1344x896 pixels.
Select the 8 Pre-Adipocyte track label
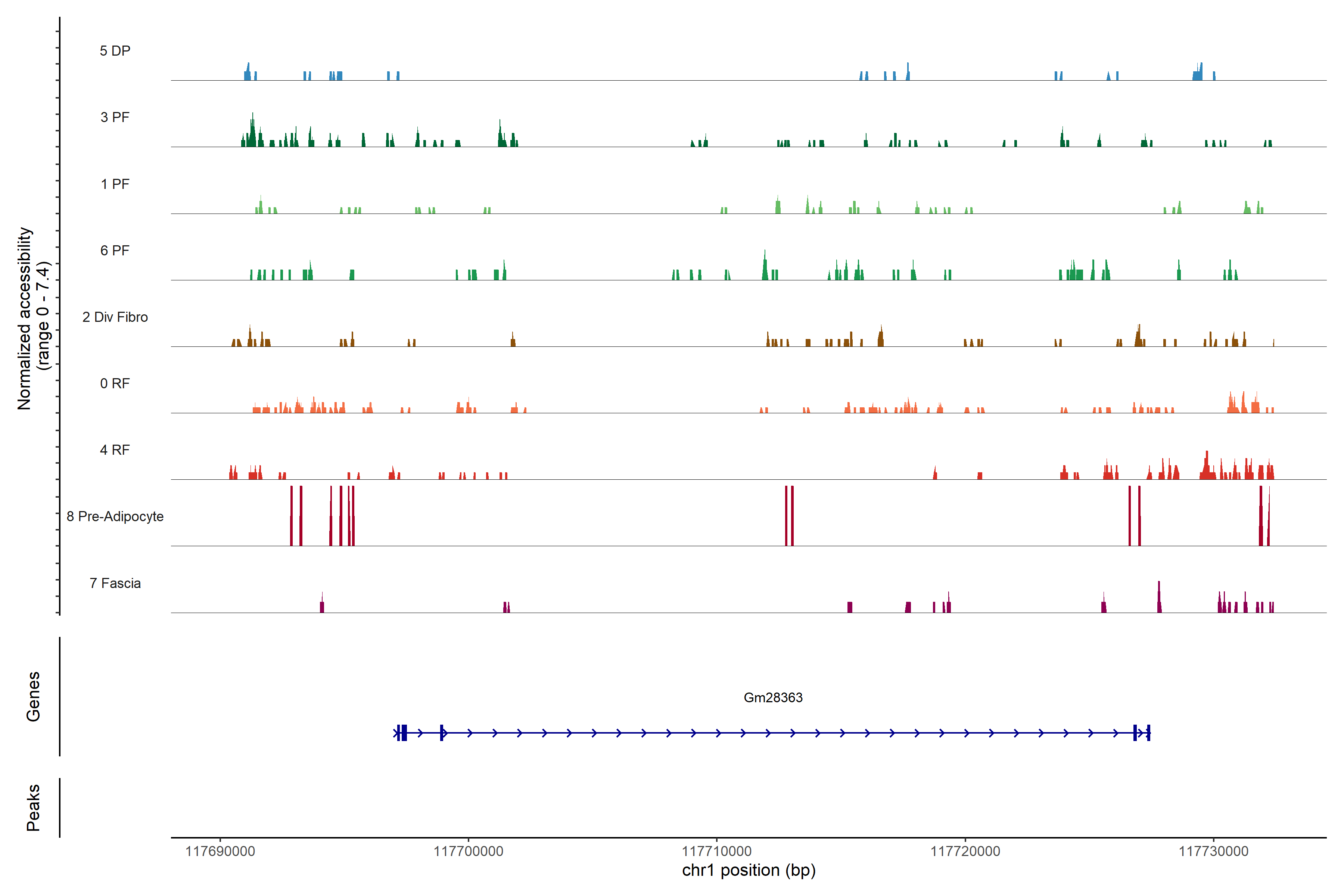pyautogui.click(x=115, y=517)
